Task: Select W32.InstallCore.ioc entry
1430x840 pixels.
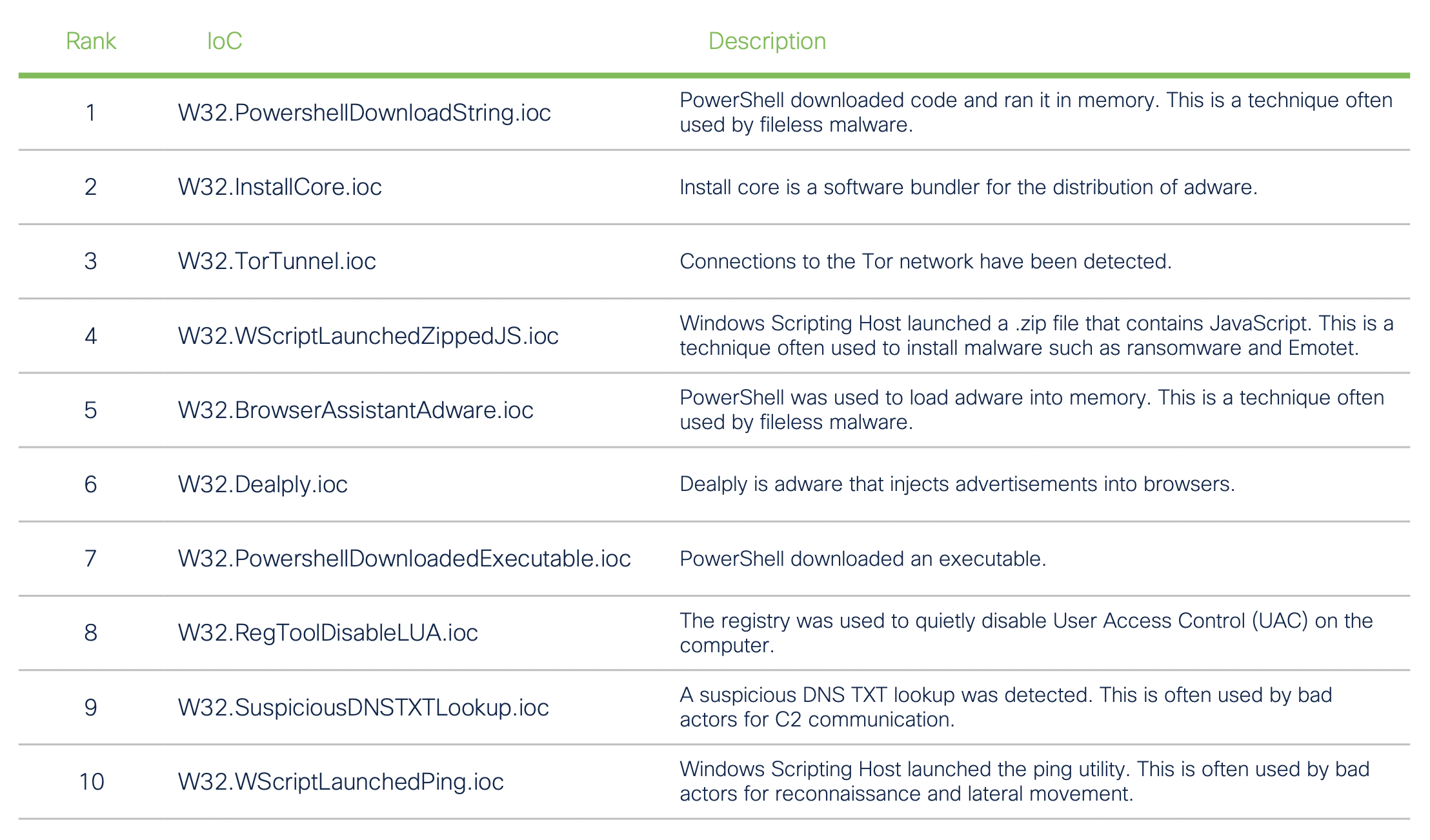Action: pyautogui.click(x=279, y=187)
